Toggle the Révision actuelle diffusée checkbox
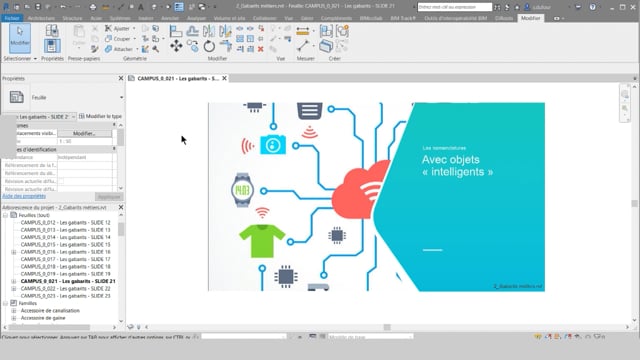The height and width of the screenshot is (360, 640). [61, 181]
